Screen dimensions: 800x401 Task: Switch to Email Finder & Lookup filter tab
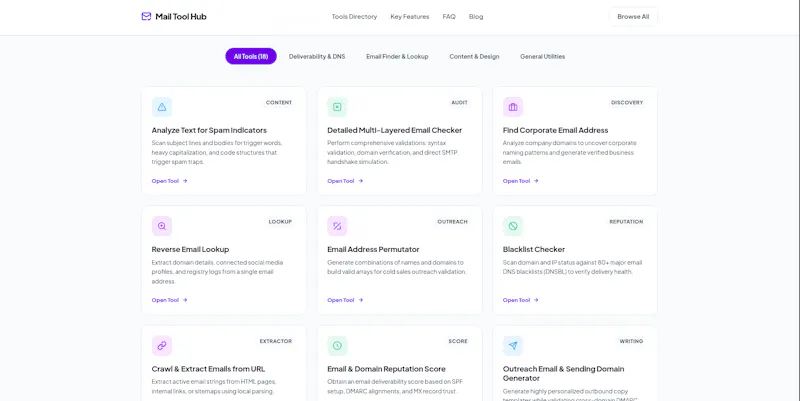(x=397, y=57)
